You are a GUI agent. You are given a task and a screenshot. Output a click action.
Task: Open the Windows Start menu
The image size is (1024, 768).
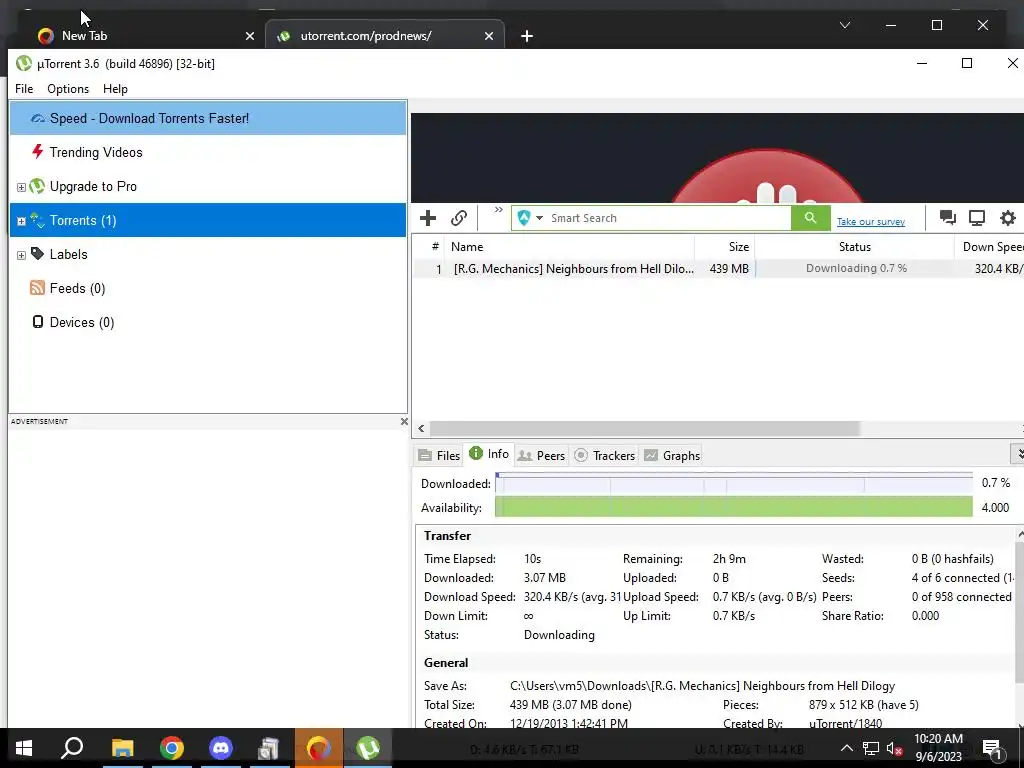(x=24, y=748)
